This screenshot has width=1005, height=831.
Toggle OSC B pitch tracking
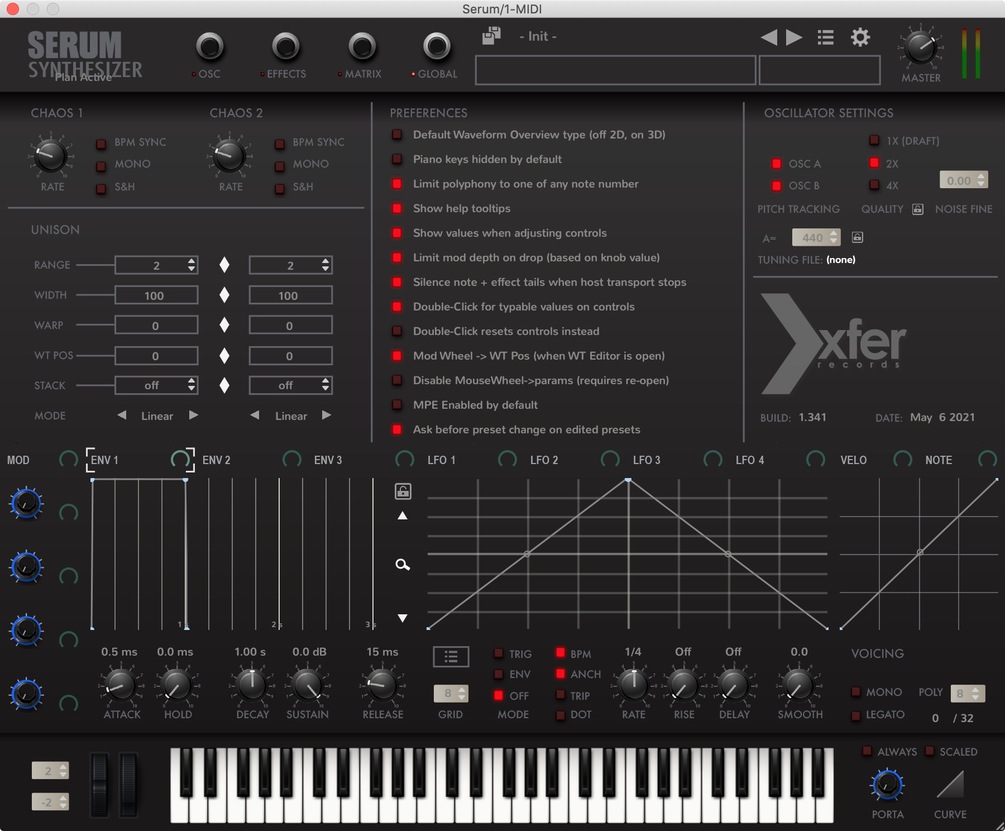pos(777,186)
